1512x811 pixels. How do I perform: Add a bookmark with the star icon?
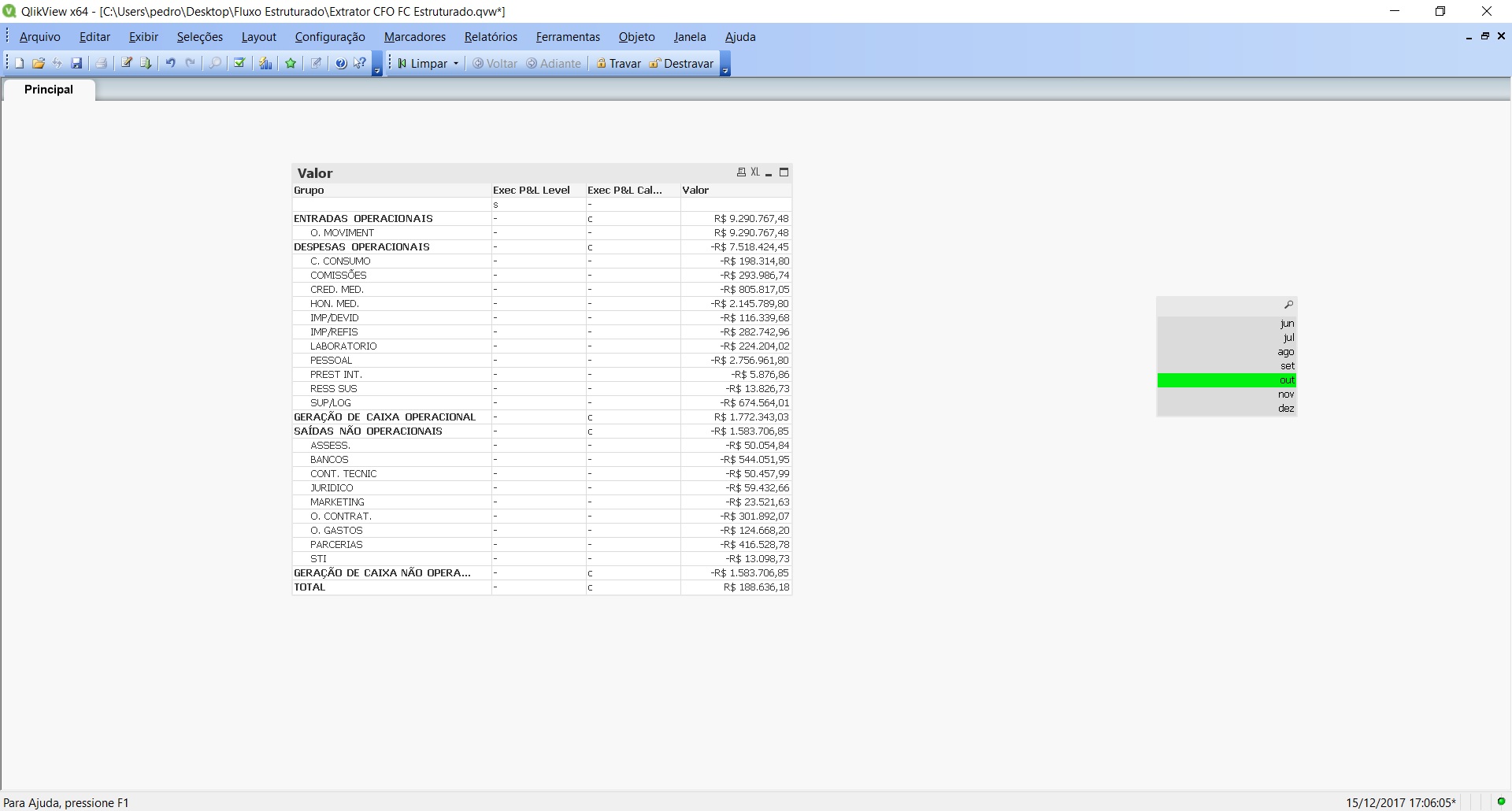tap(291, 64)
